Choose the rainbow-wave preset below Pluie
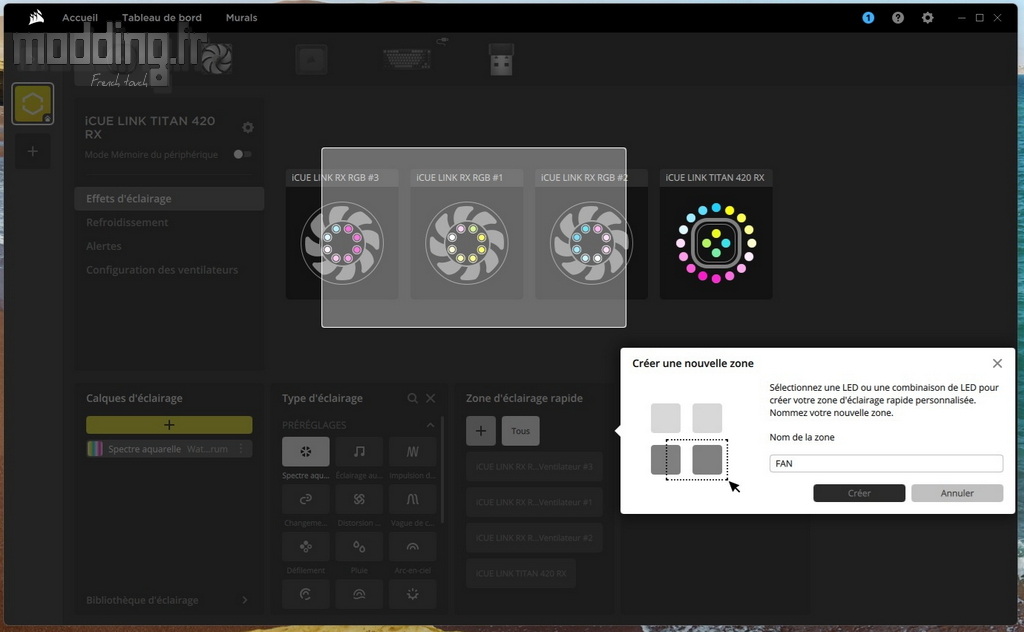 [x=359, y=594]
